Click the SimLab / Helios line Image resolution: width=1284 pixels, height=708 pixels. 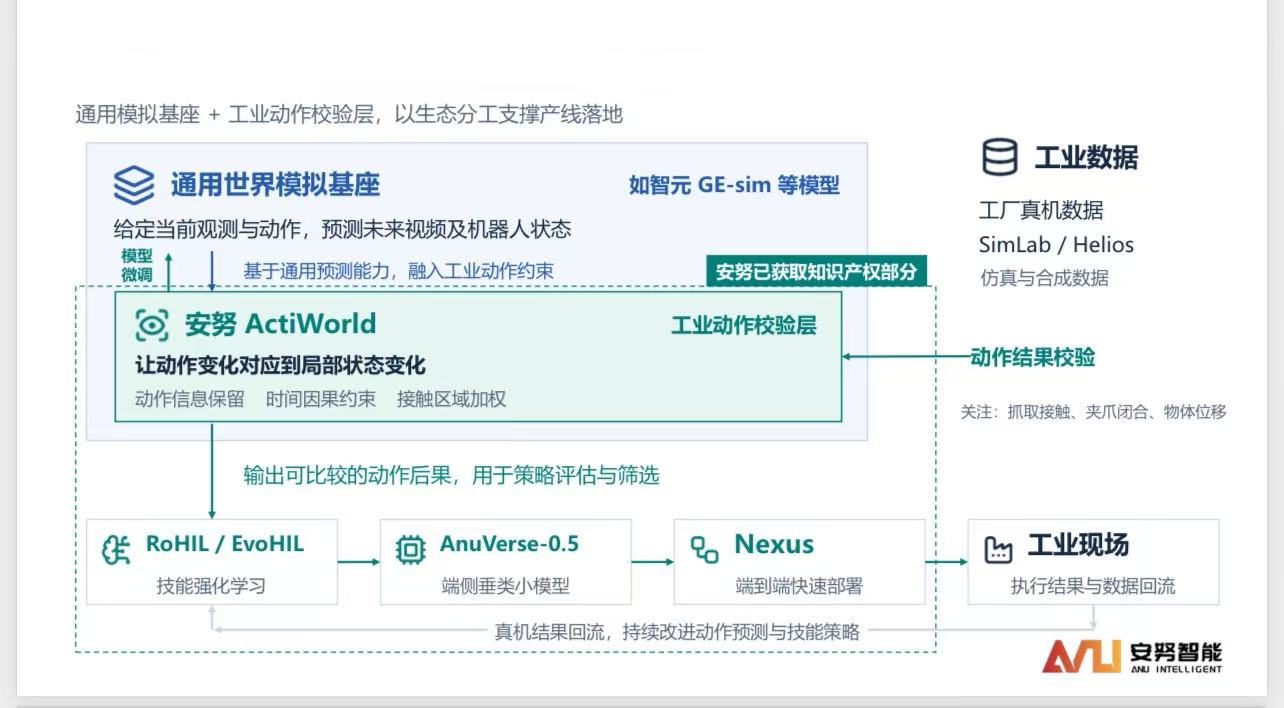1056,244
